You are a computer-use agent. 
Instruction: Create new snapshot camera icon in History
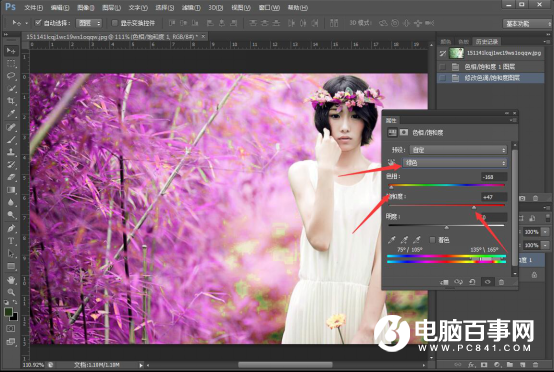coord(522,198)
